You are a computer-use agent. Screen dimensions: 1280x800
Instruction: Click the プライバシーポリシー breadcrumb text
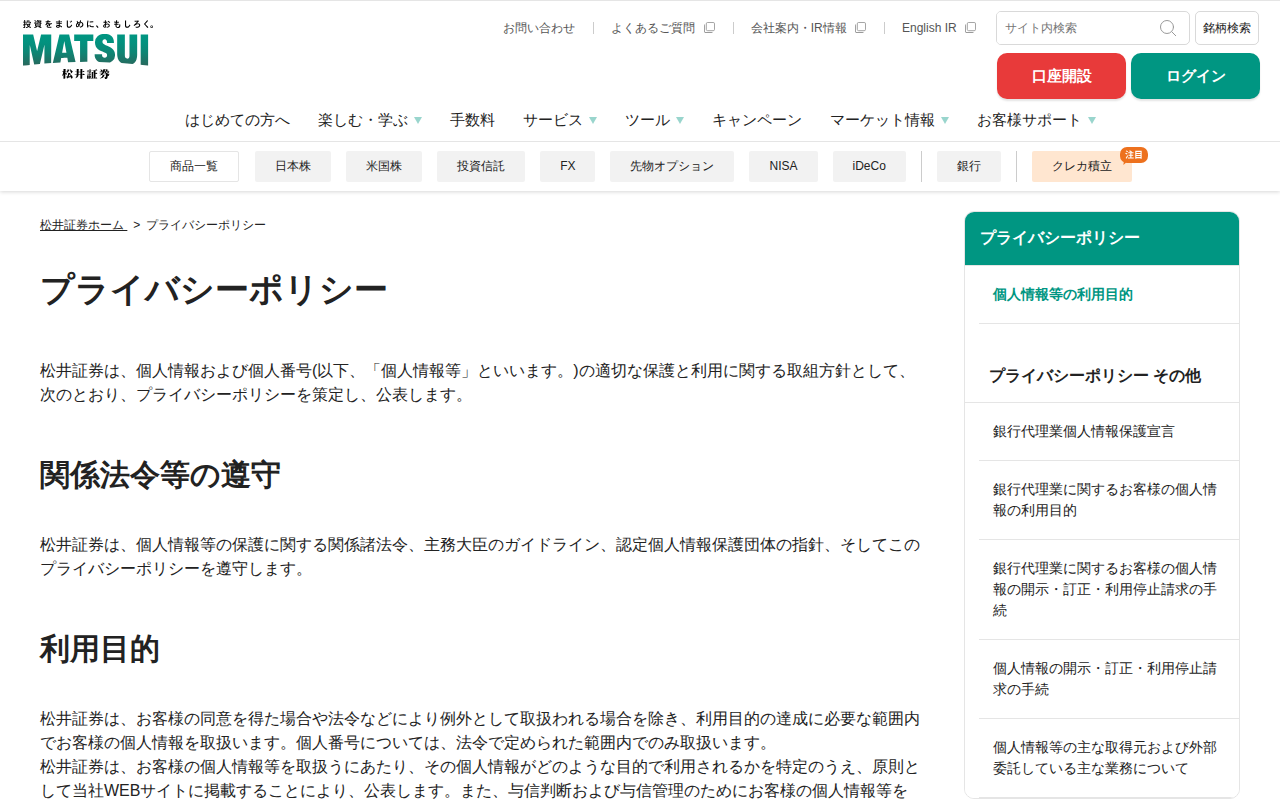(206, 225)
